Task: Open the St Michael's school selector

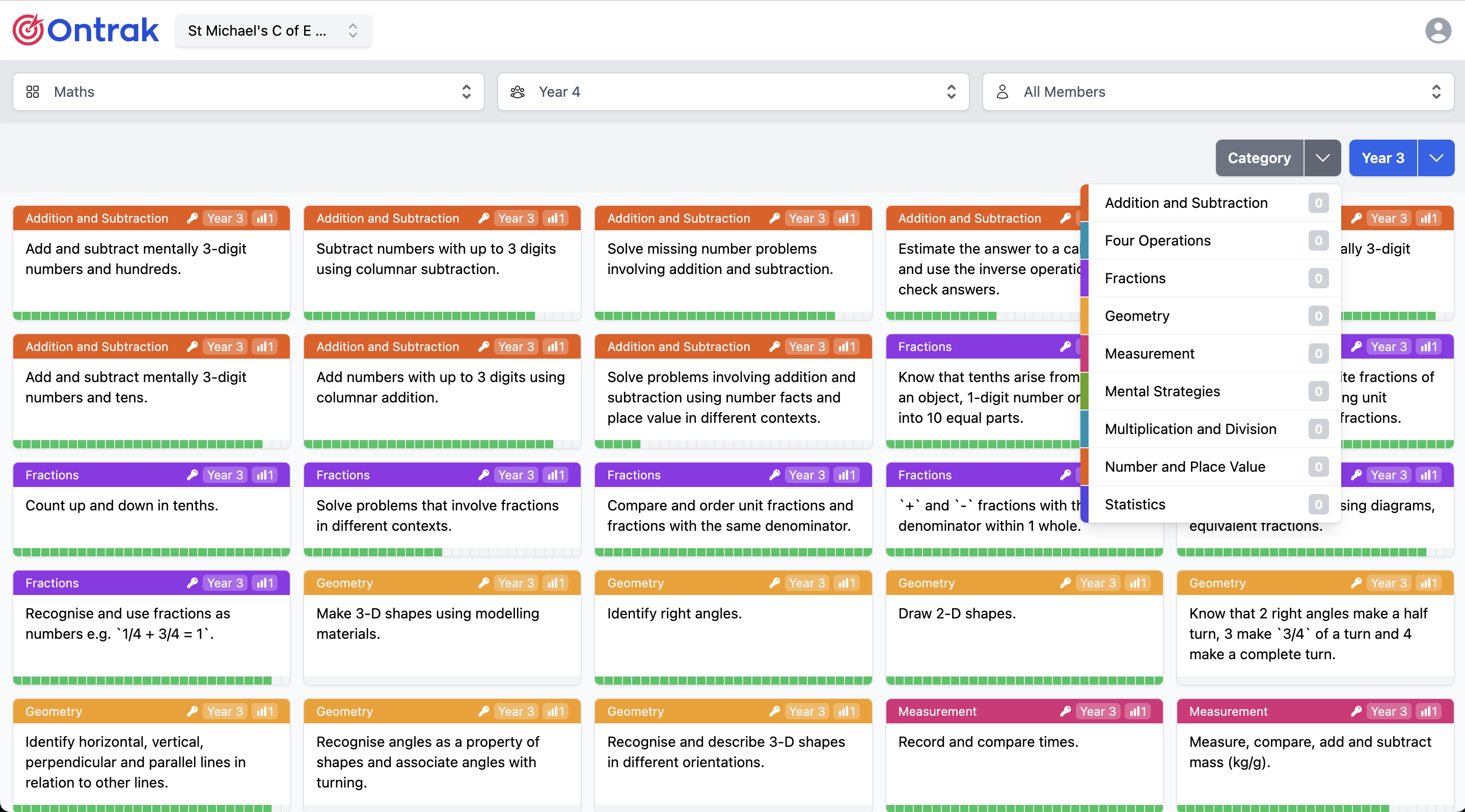Action: 273,31
